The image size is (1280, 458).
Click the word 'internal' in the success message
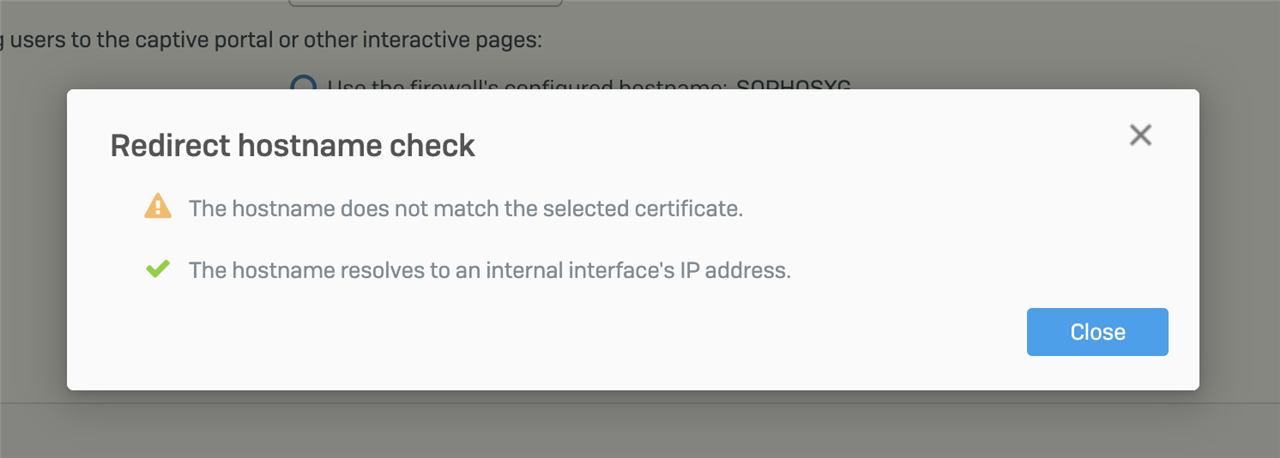515,270
